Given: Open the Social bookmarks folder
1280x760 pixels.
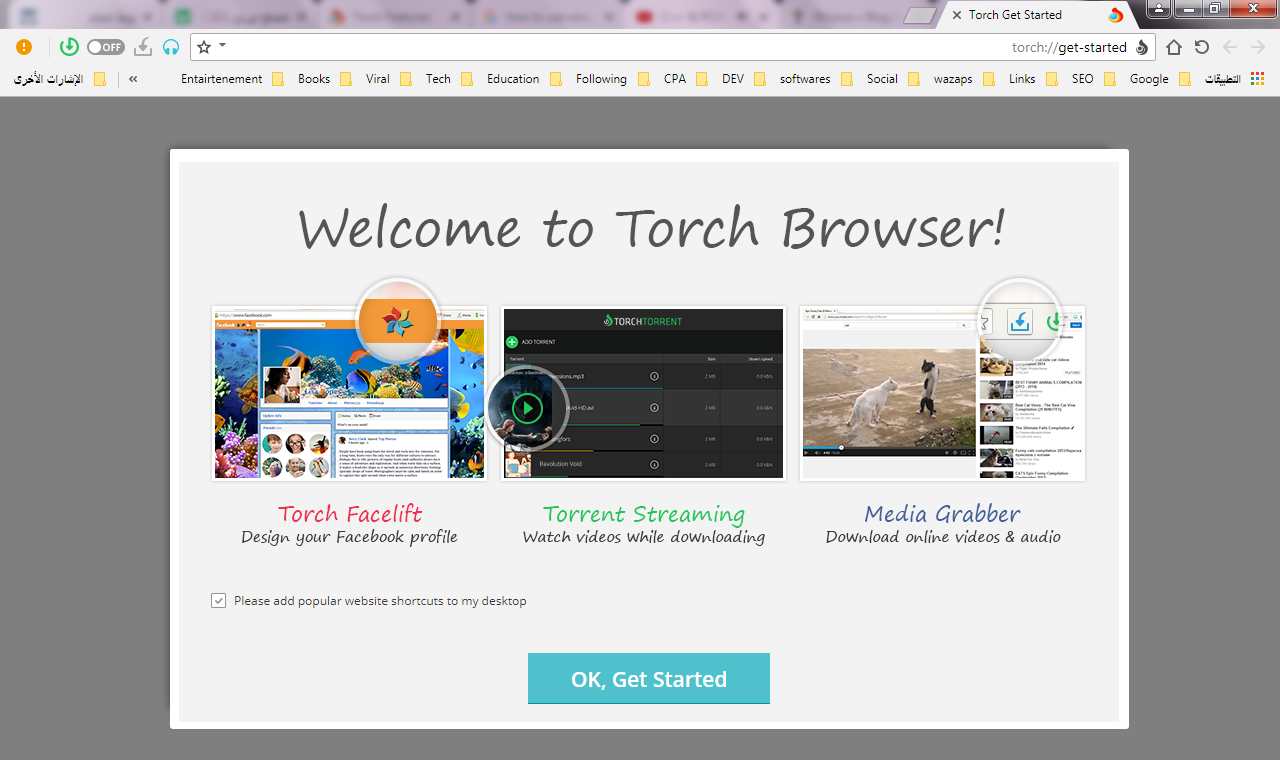Looking at the screenshot, I should 893,79.
